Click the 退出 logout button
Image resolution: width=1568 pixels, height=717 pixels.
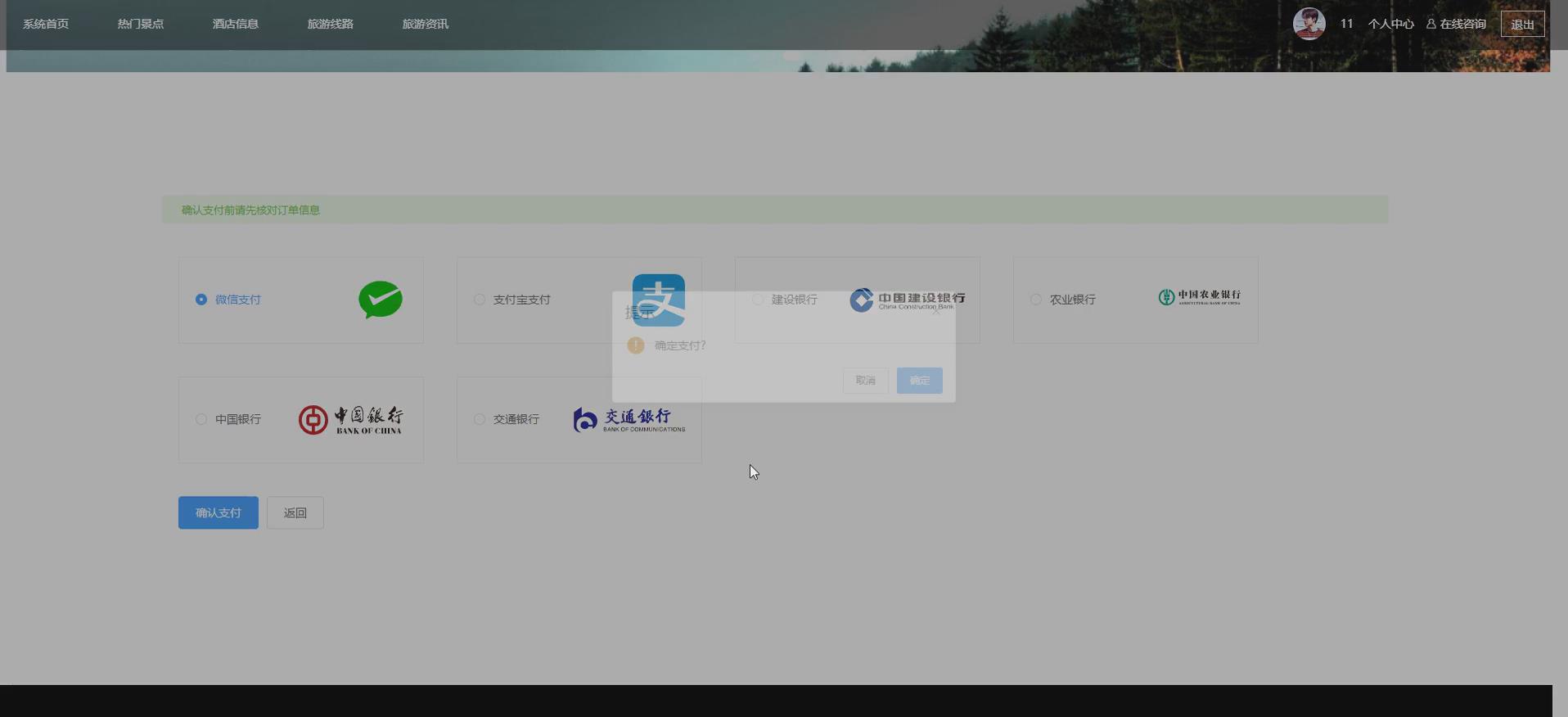click(x=1523, y=24)
